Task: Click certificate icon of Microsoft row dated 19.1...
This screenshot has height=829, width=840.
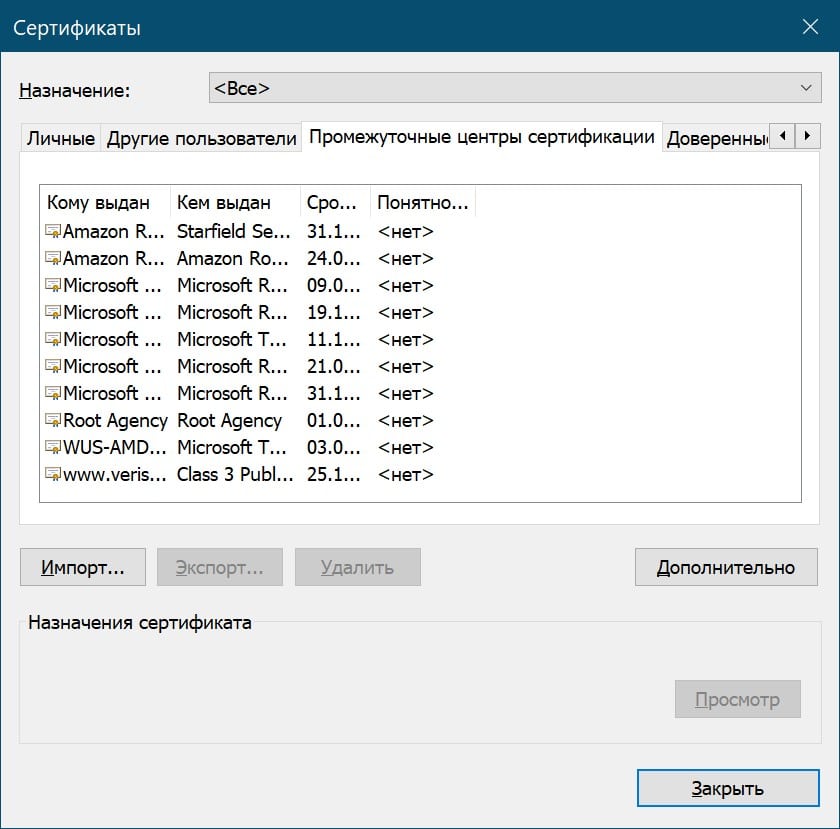Action: tap(53, 312)
